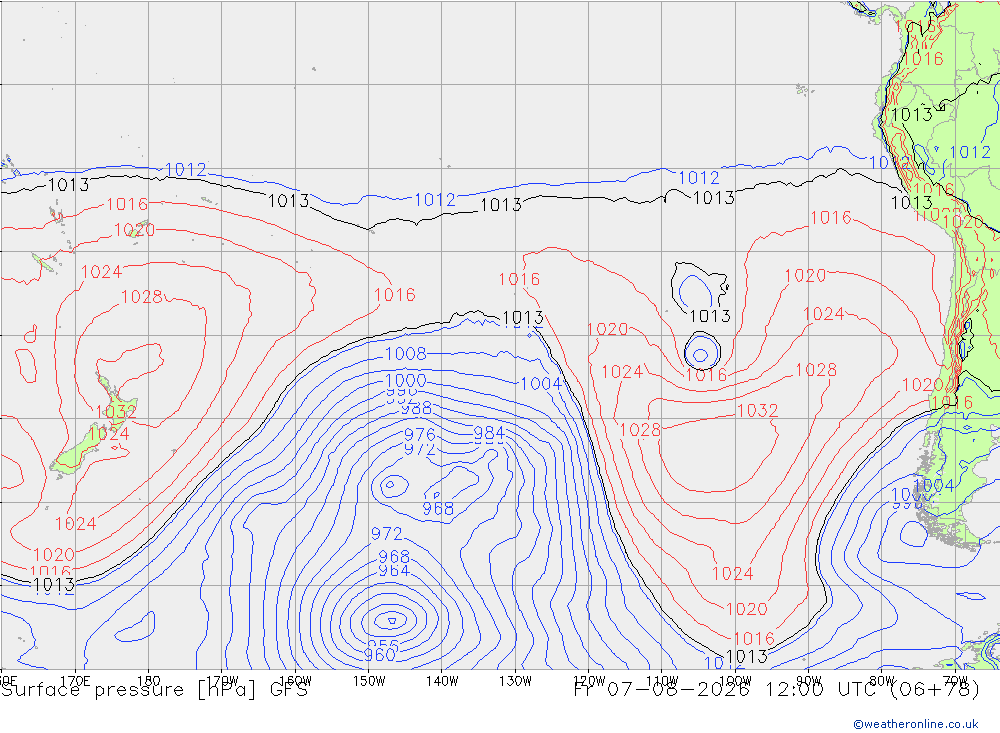Screen dimensions: 1000x733
Task: Click the blue '988' isobar label
Action: [416, 408]
